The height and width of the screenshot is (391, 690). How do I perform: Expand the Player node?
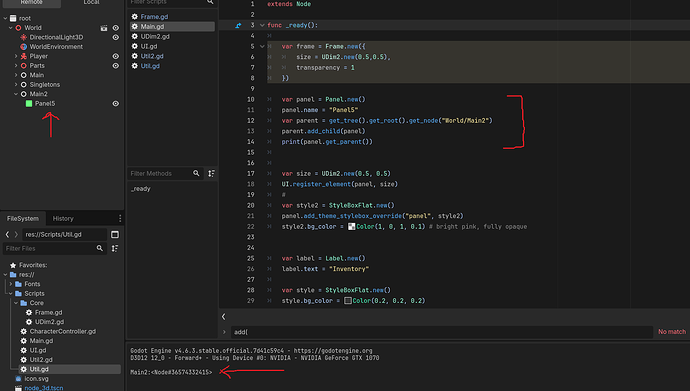(x=16, y=56)
